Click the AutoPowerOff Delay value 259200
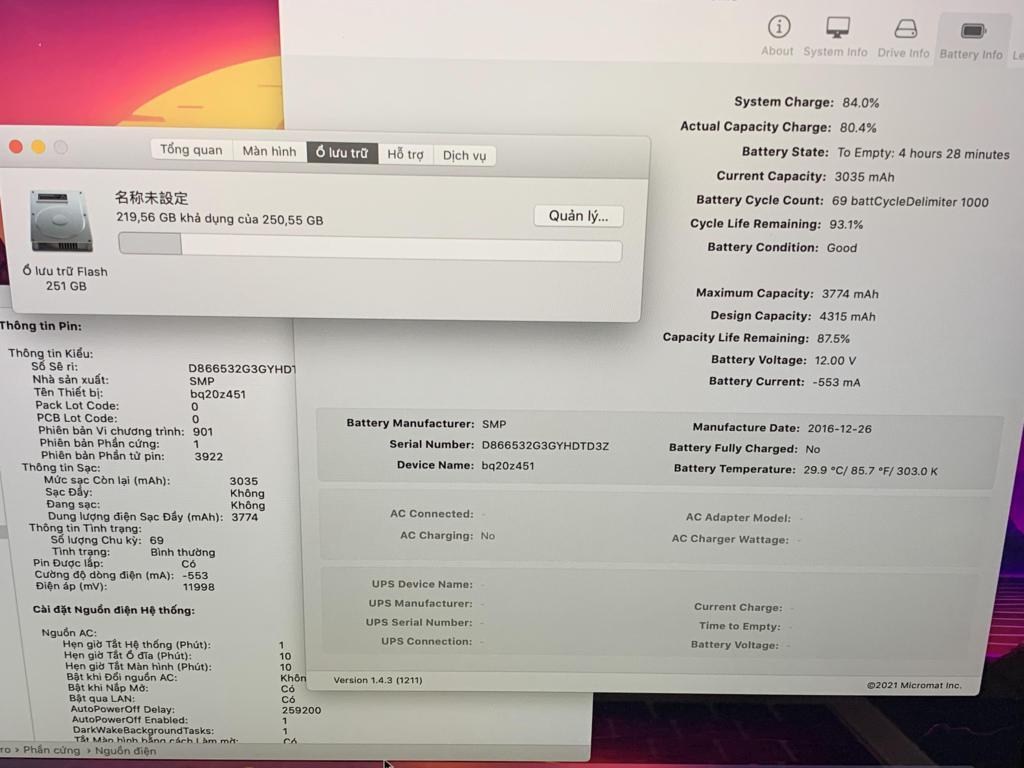The image size is (1024, 768). coord(302,710)
